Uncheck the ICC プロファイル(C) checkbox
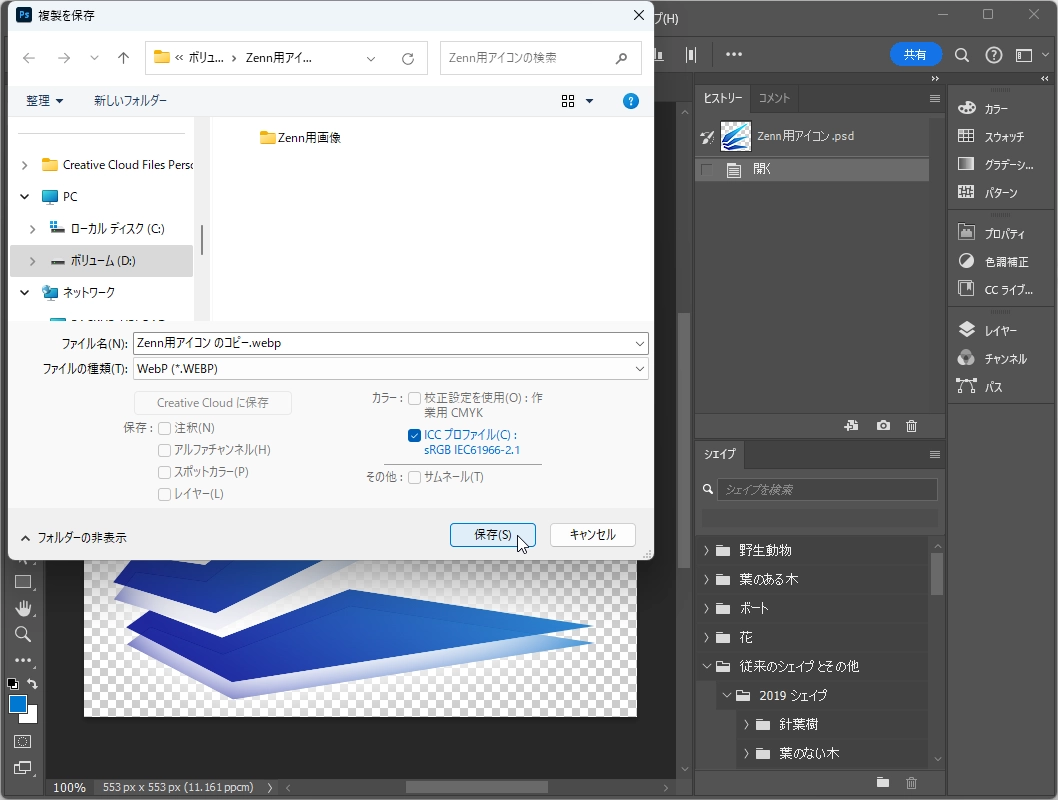This screenshot has width=1058, height=800. [414, 436]
